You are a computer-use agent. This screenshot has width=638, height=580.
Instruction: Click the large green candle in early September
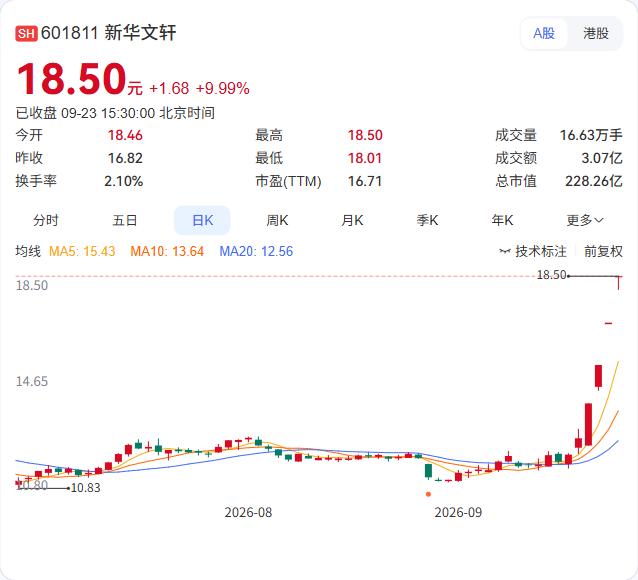point(428,471)
